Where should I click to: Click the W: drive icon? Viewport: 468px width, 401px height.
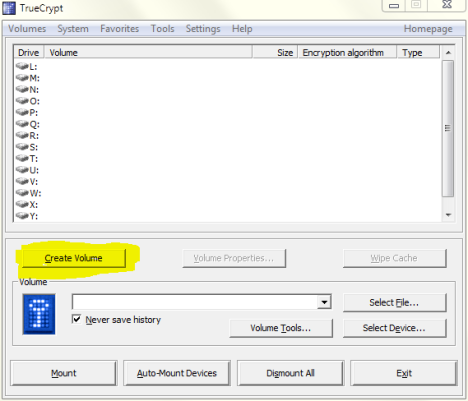22,193
